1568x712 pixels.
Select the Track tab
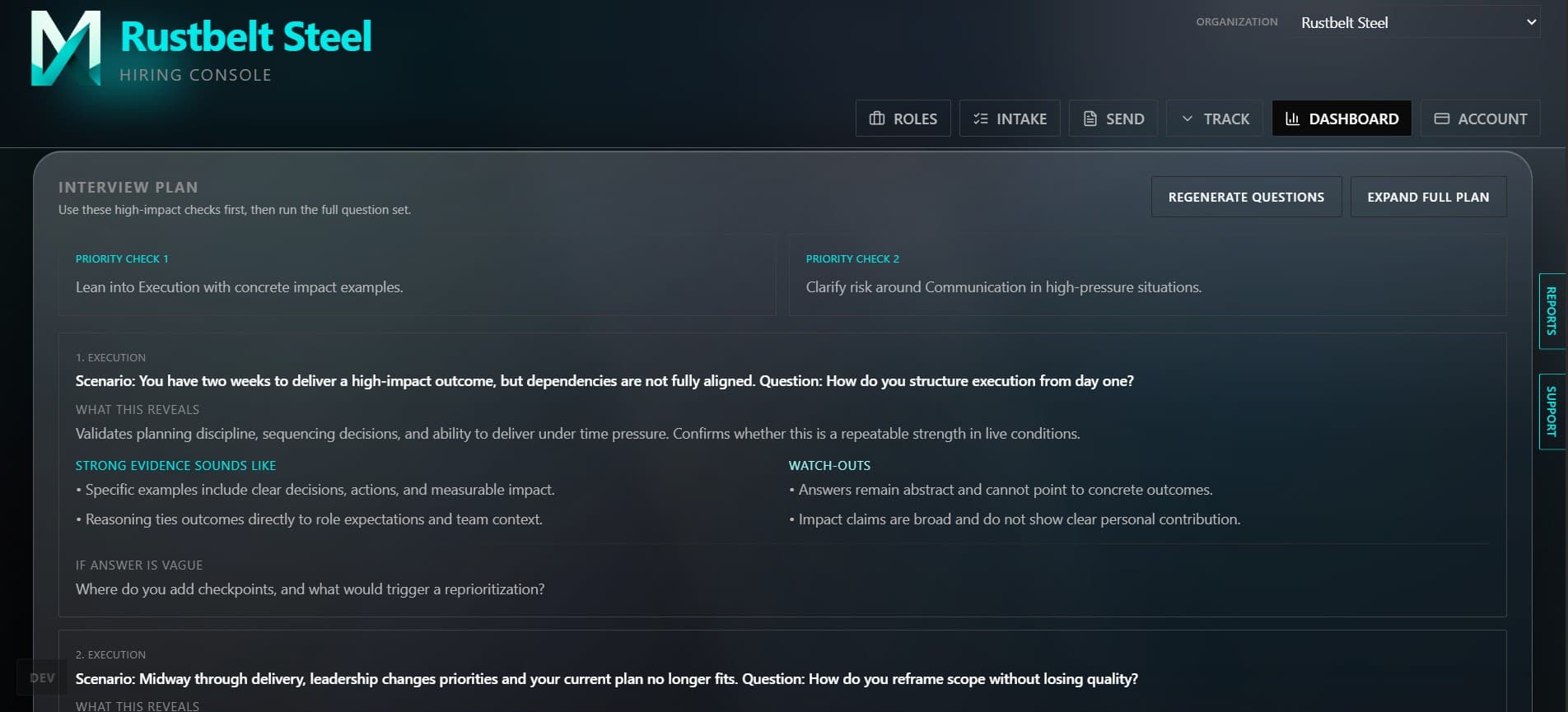tap(1215, 119)
